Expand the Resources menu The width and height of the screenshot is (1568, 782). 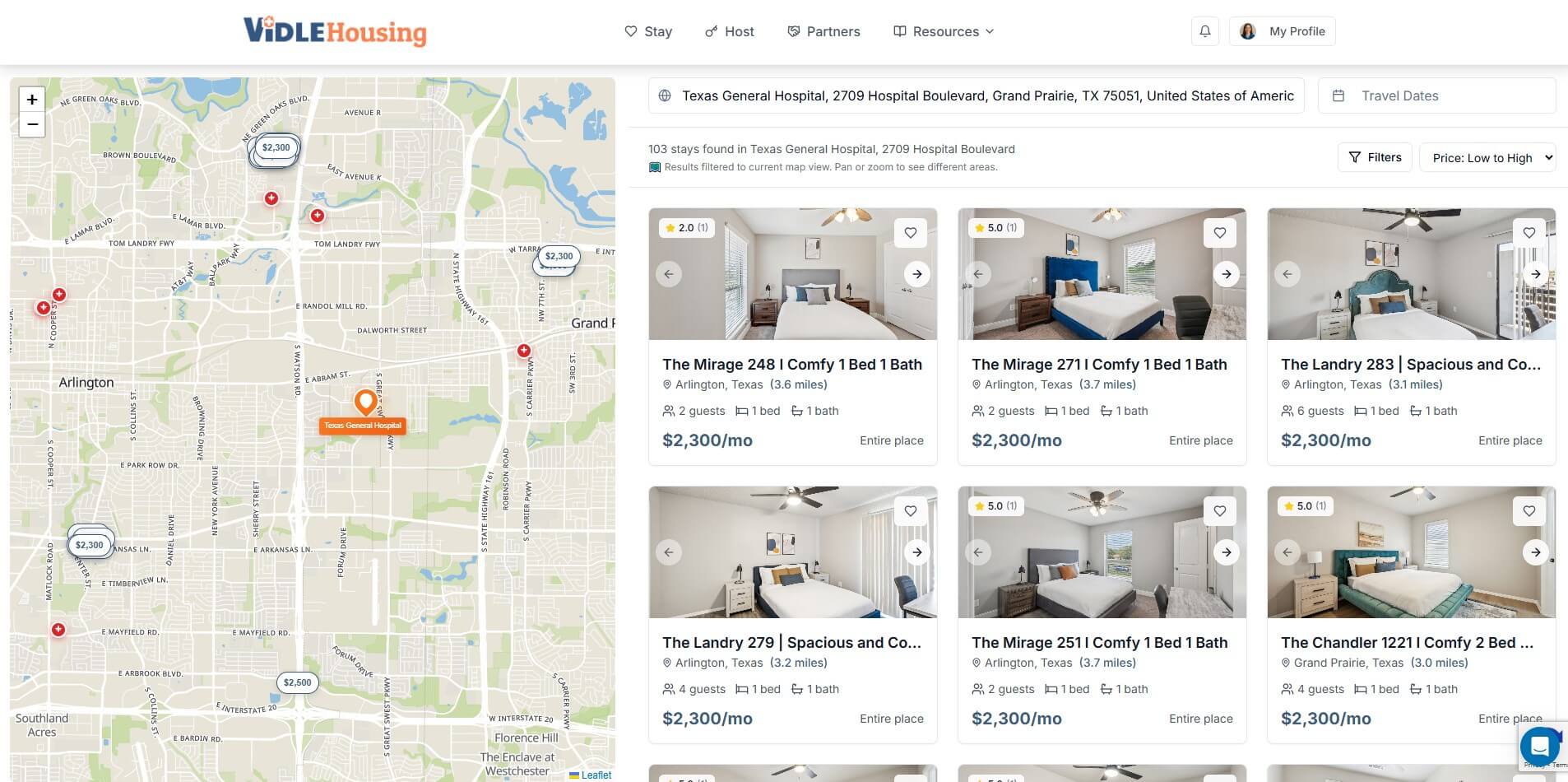[944, 31]
